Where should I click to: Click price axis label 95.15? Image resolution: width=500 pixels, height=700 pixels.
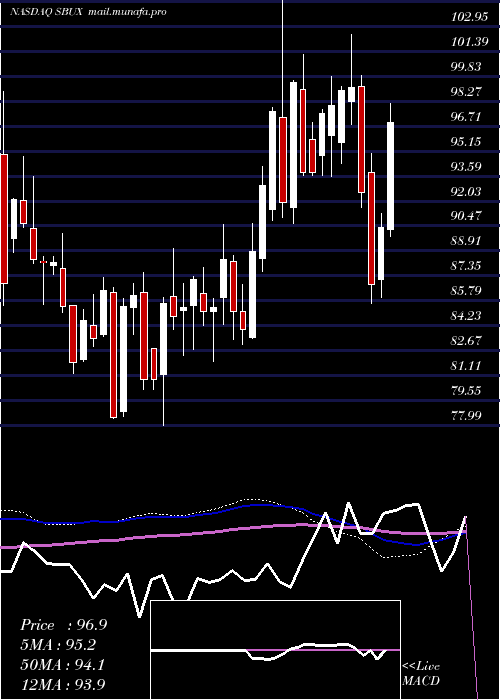pyautogui.click(x=467, y=142)
